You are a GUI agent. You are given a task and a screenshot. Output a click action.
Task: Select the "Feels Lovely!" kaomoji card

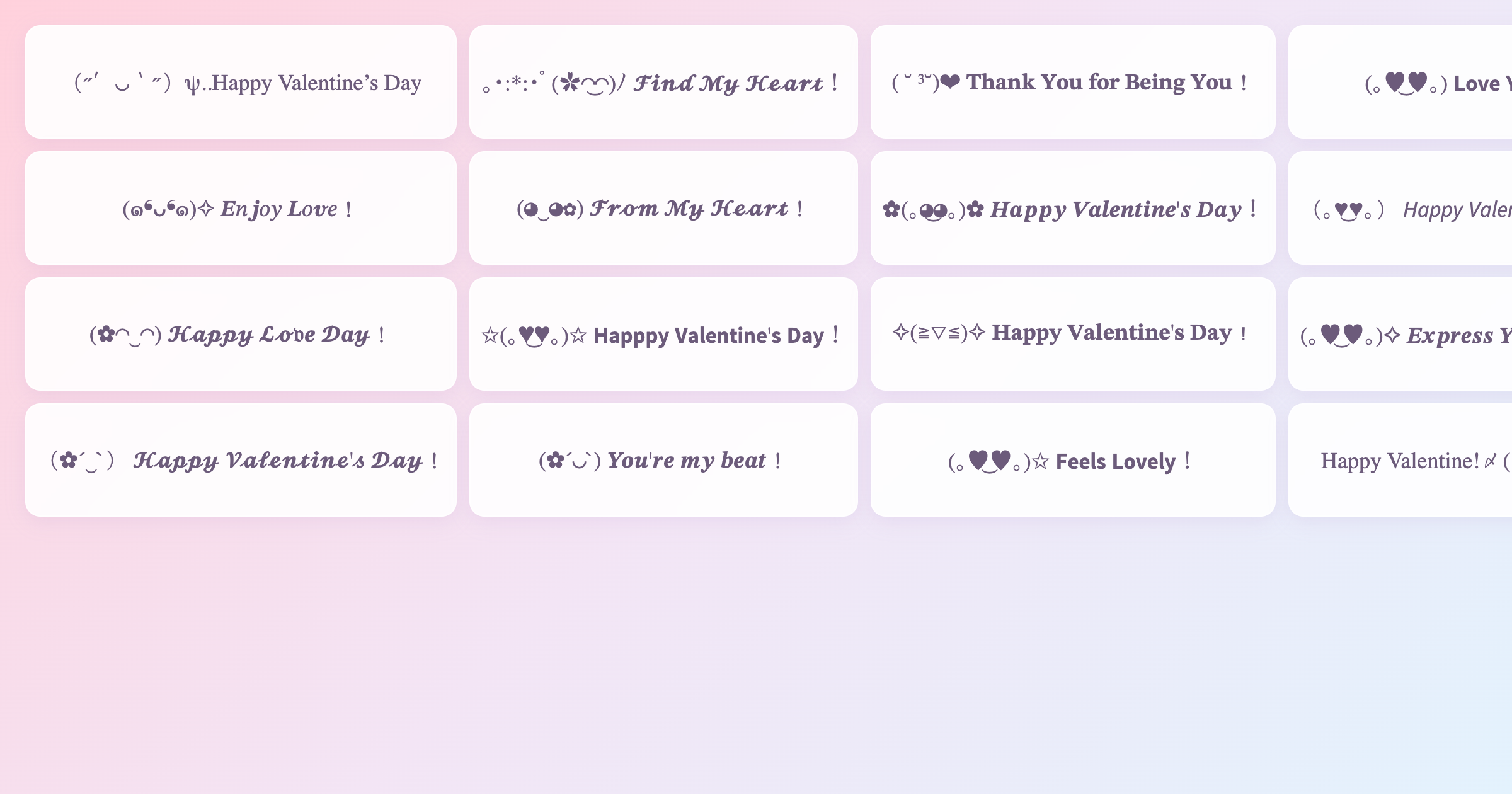[x=1072, y=461]
